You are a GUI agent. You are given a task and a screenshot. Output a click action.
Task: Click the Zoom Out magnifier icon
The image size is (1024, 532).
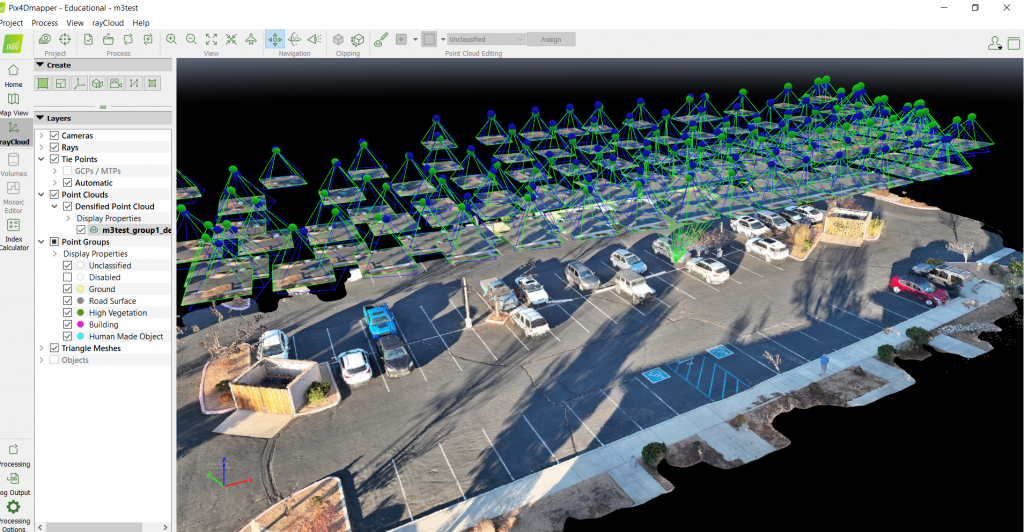pos(191,39)
